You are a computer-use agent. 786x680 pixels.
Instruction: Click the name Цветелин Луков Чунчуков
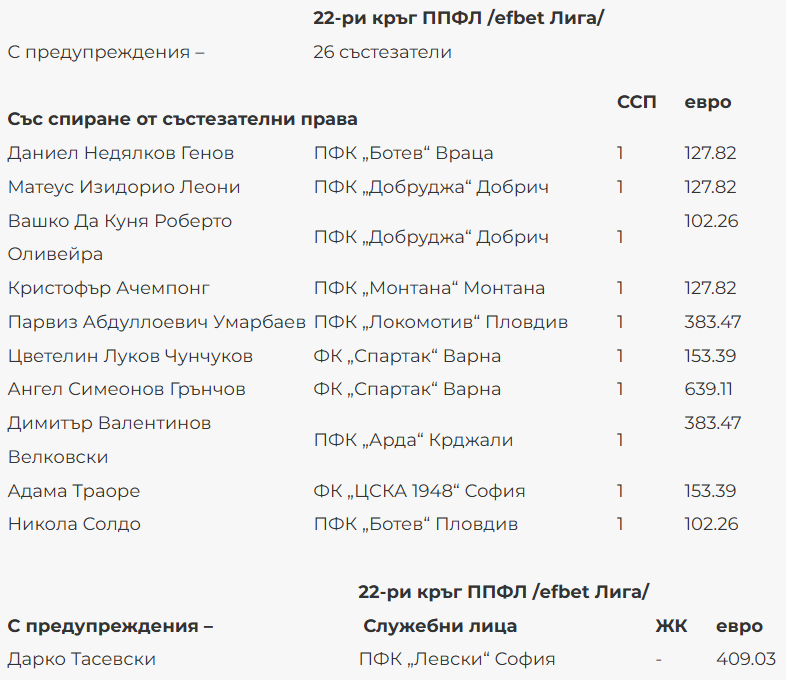pyautogui.click(x=130, y=356)
